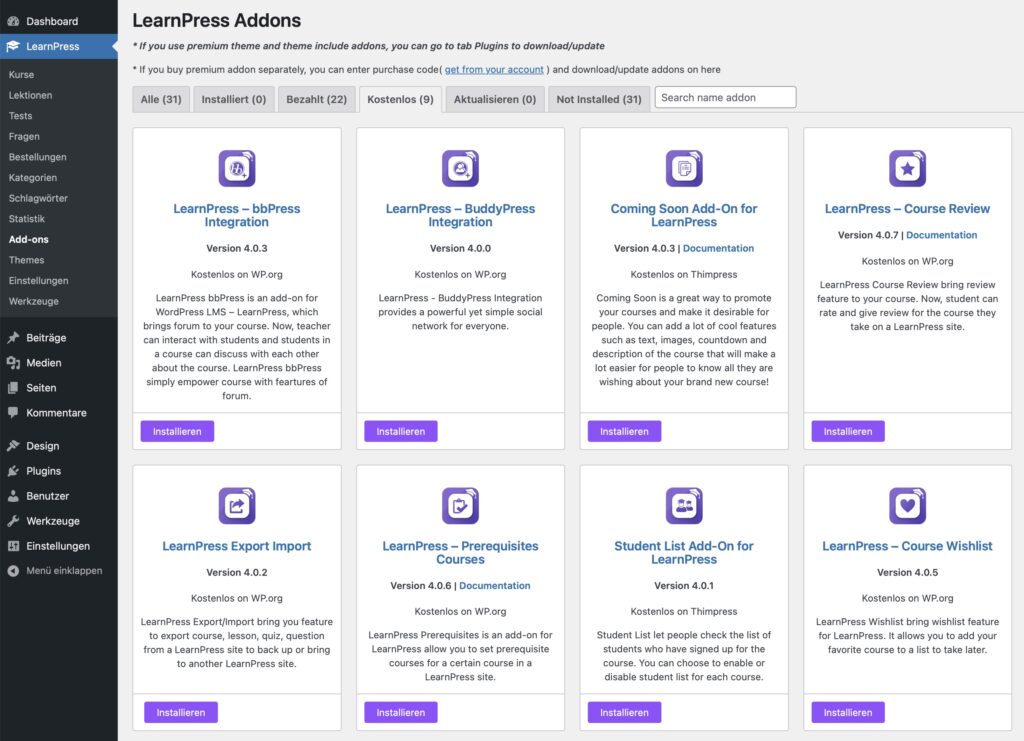Install the Course Wishlist addon
Viewport: 1024px width, 741px height.
click(848, 712)
